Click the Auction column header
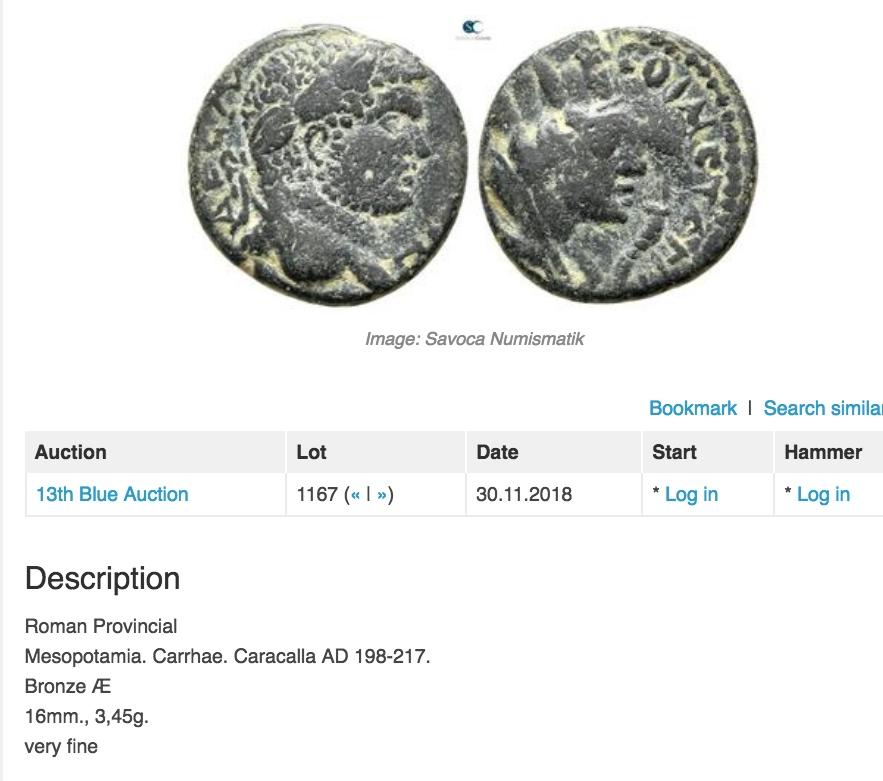 pyautogui.click(x=70, y=452)
